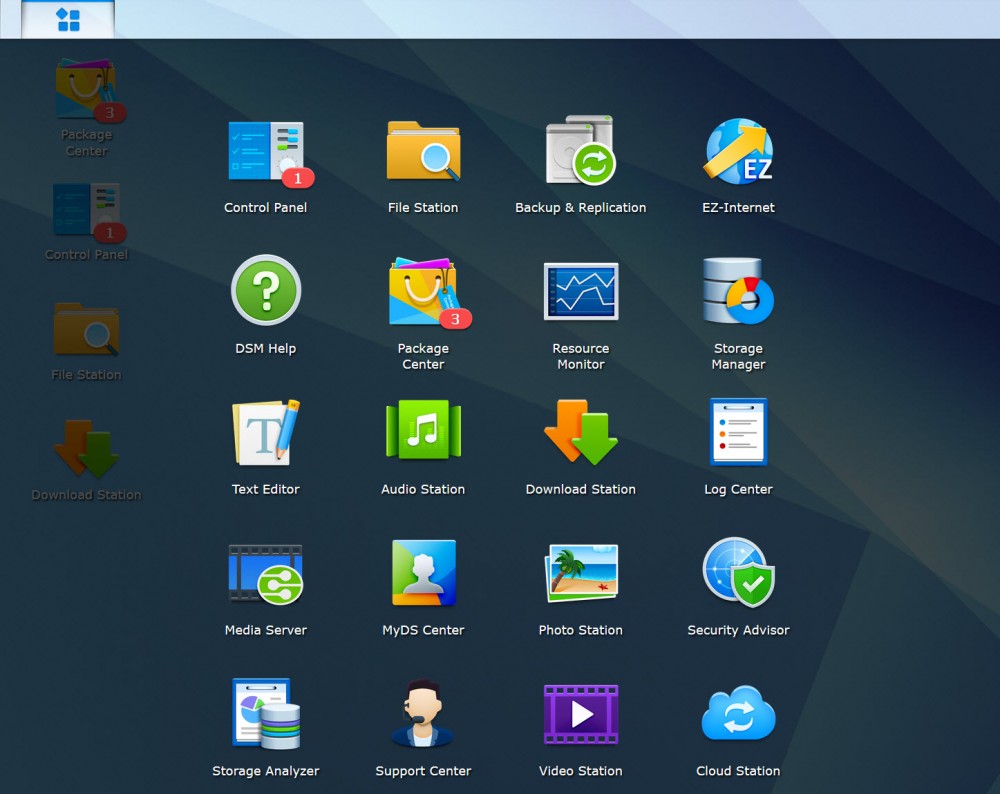Click the dimmed File Station desktop shortcut
Image resolution: width=1000 pixels, height=794 pixels.
tap(86, 342)
